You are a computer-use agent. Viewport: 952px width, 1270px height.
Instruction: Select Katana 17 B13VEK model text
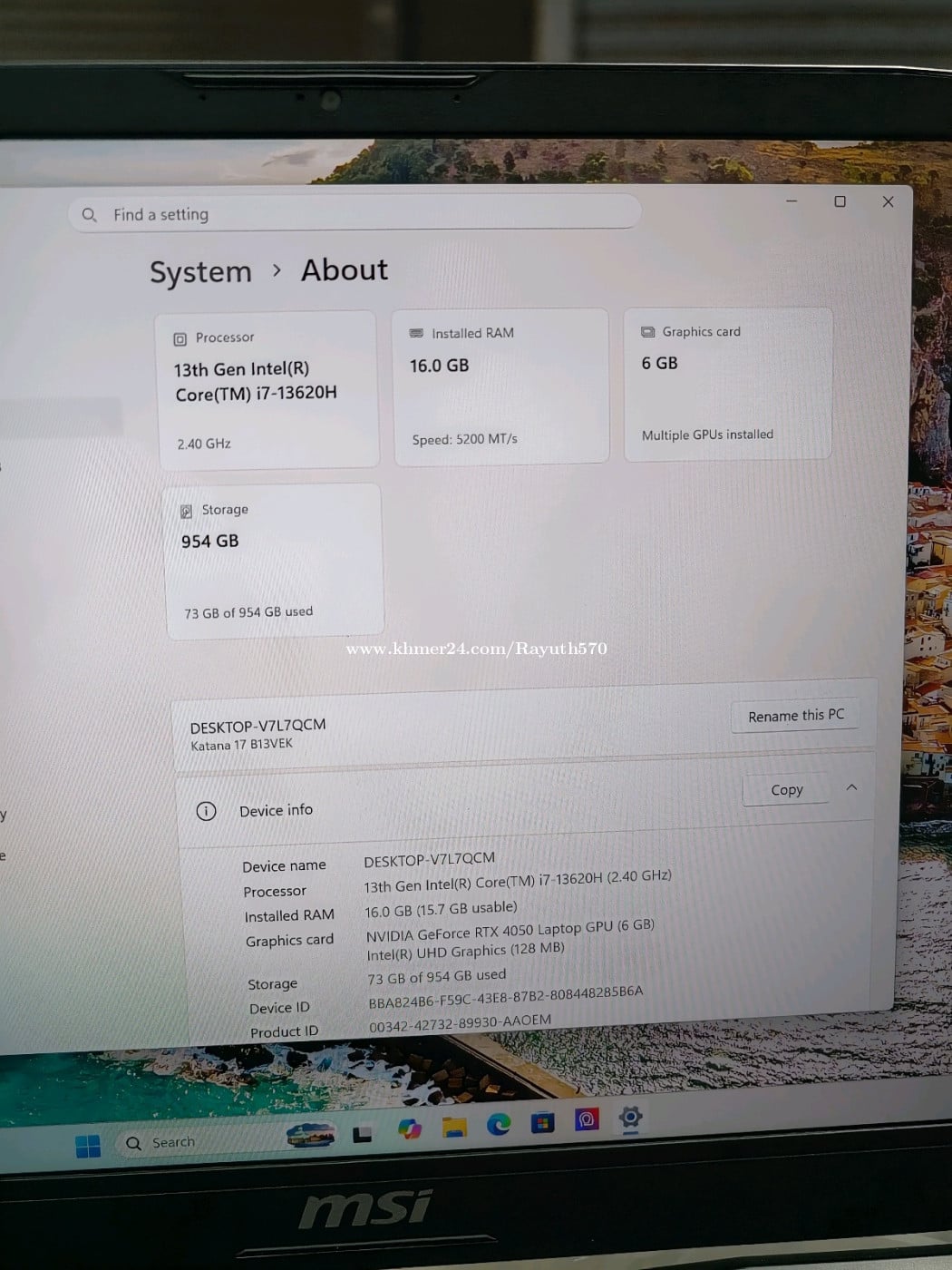coord(241,745)
